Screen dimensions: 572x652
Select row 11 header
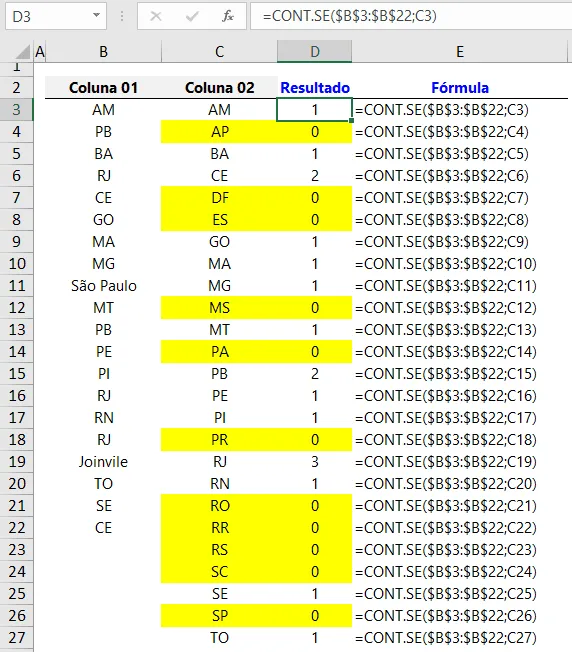coord(17,286)
